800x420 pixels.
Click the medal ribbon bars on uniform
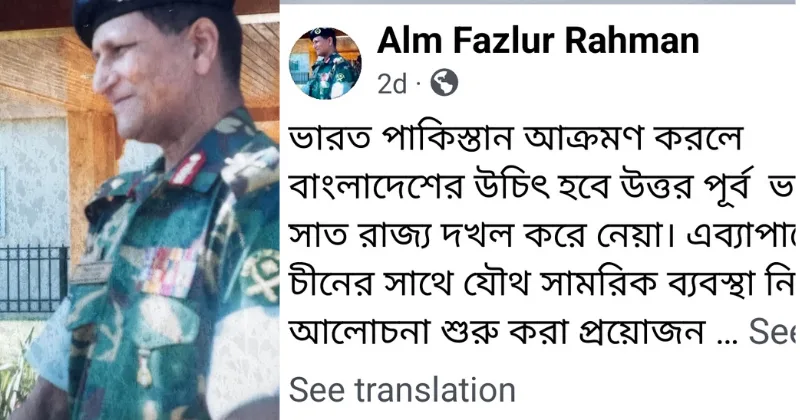pyautogui.click(x=167, y=270)
